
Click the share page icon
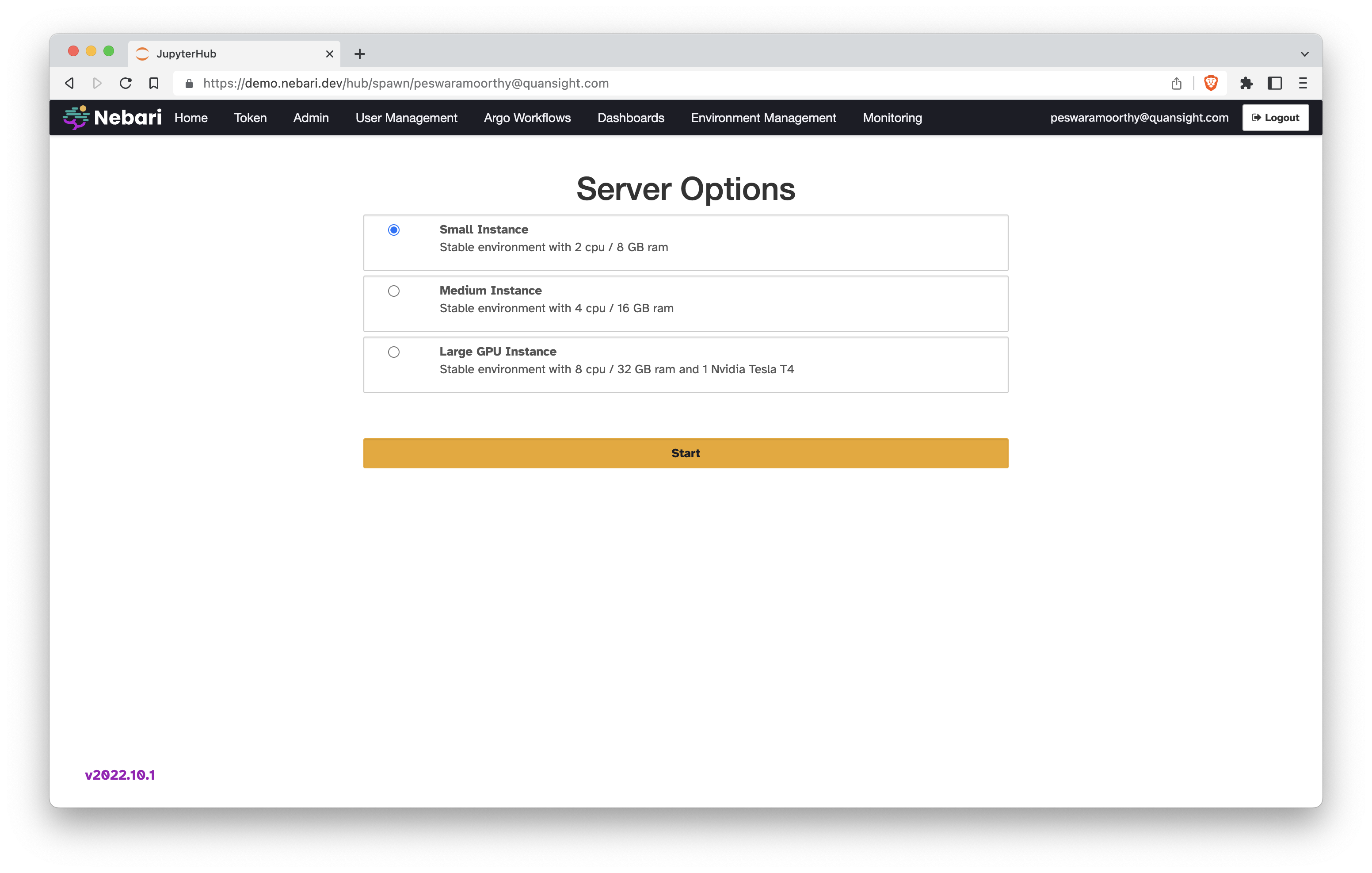click(x=1177, y=83)
